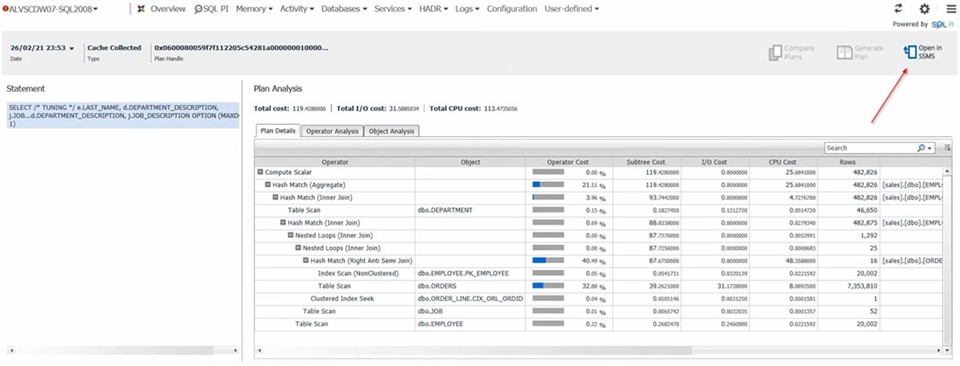Open the Activity menu
The image size is (960, 366).
(x=296, y=9)
